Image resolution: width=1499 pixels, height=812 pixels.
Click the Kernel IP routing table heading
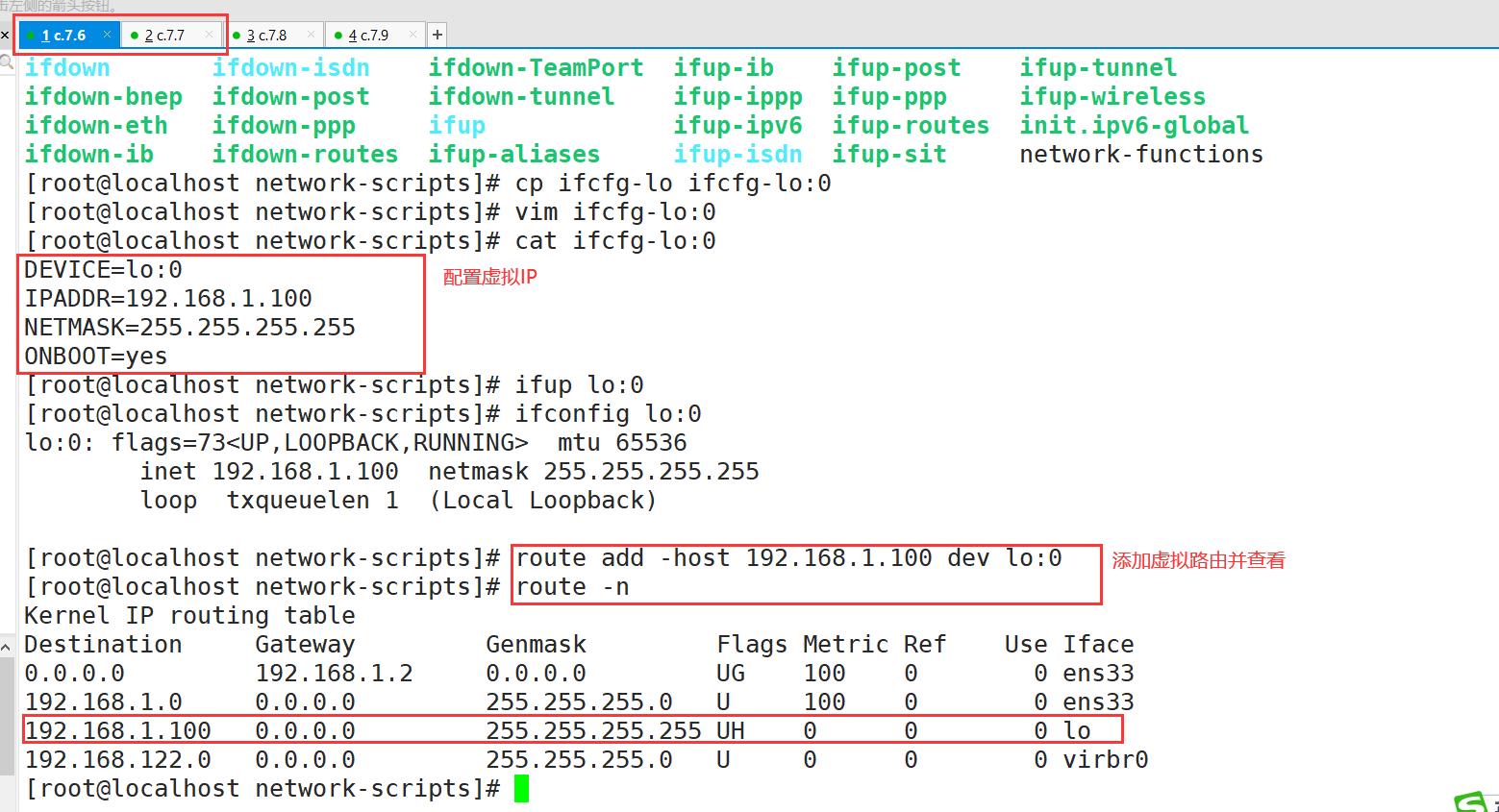(x=189, y=616)
